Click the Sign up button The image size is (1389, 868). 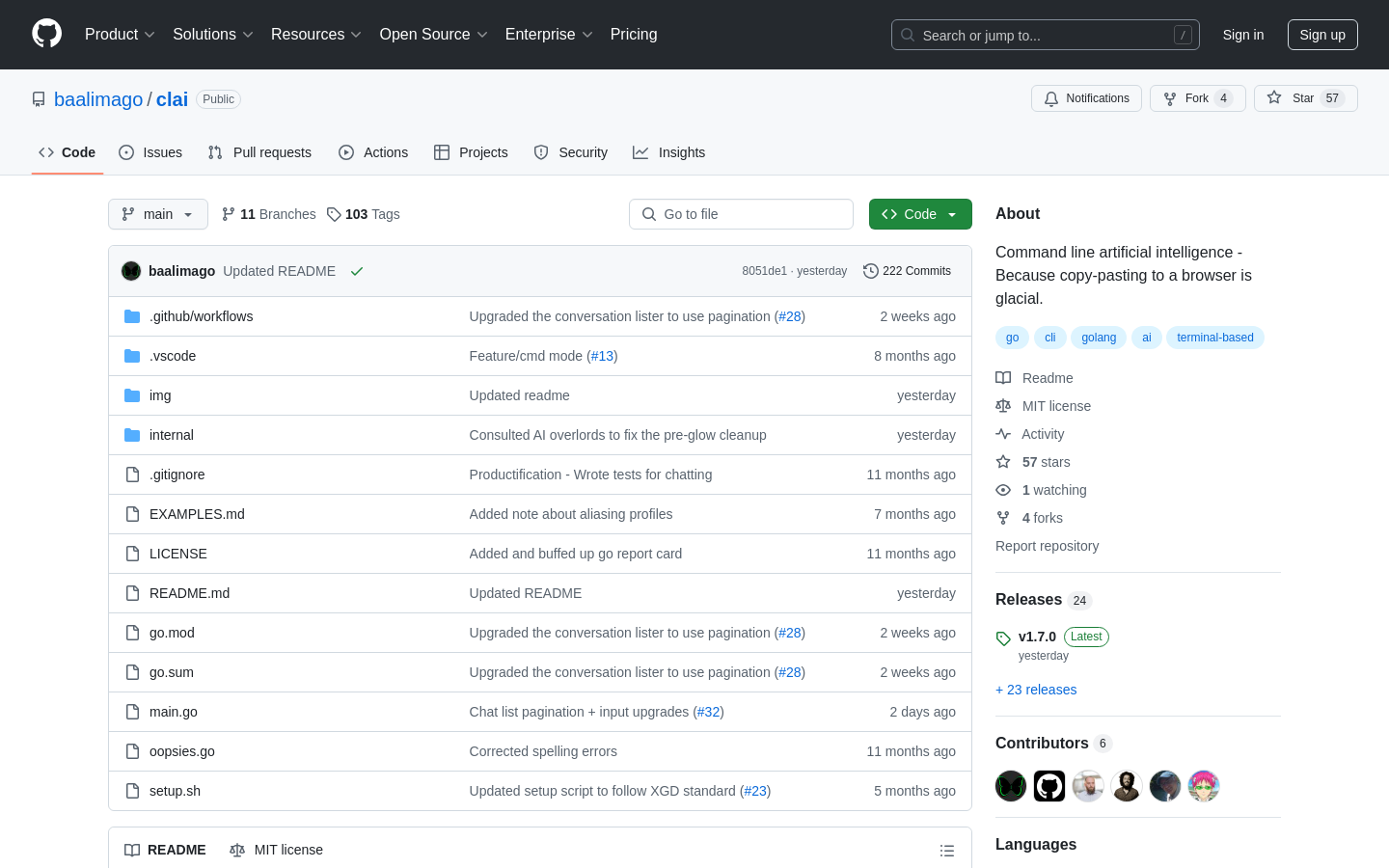(x=1322, y=35)
